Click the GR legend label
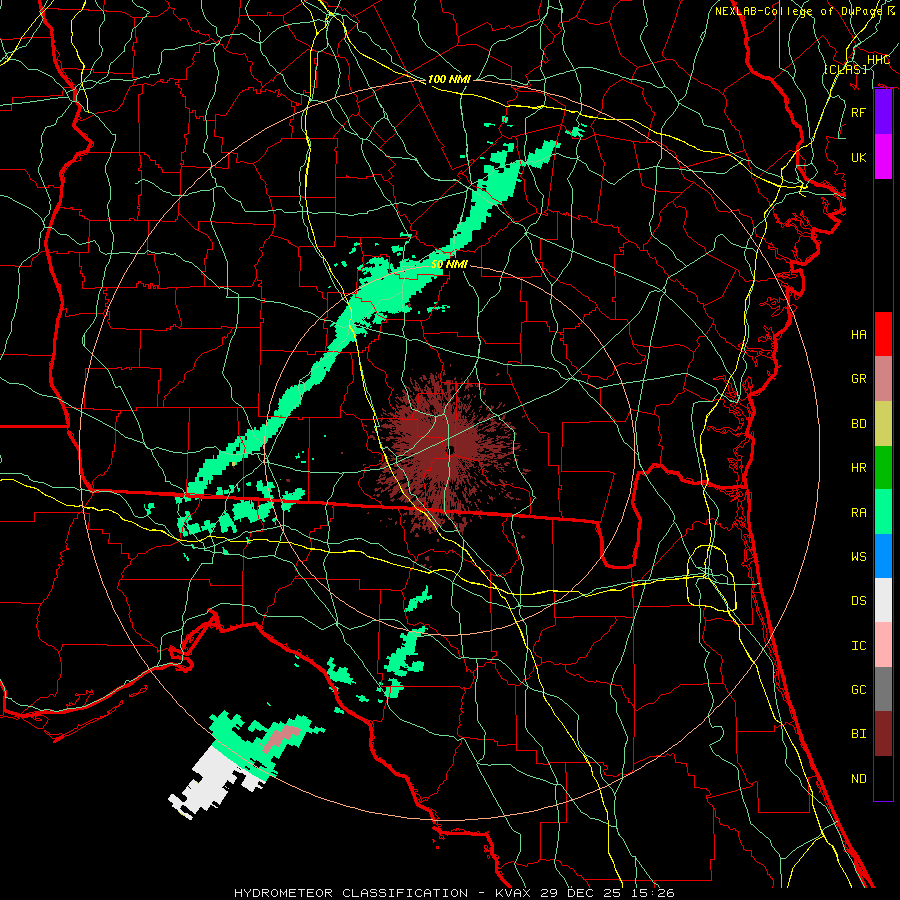Screen dimensions: 900x900 tap(858, 379)
